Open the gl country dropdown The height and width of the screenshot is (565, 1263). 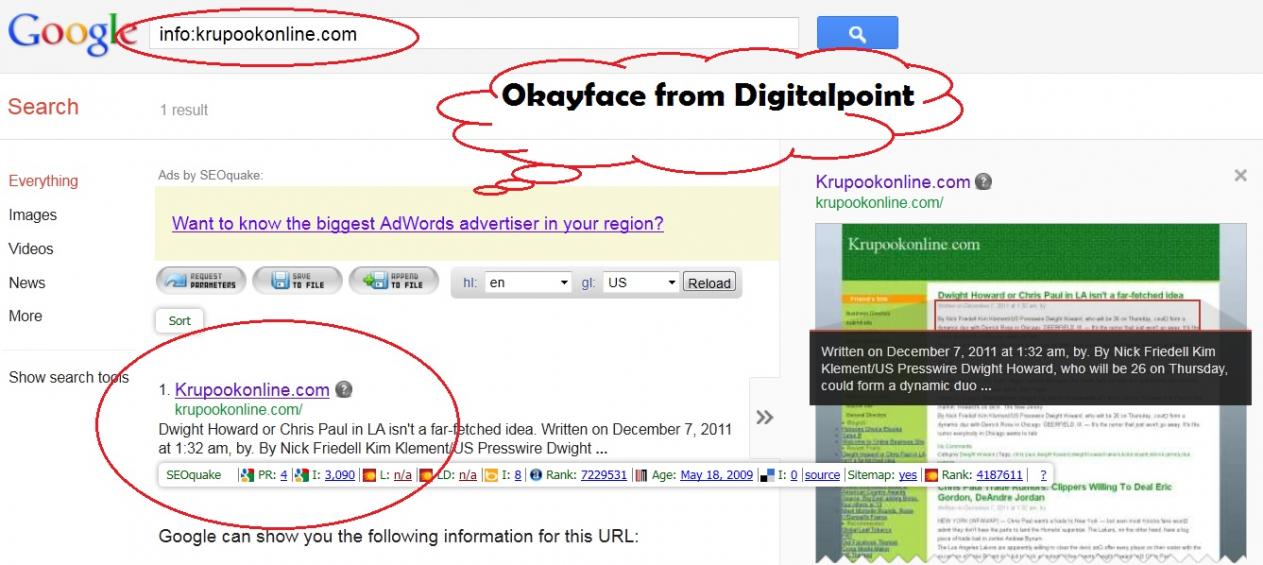[642, 282]
